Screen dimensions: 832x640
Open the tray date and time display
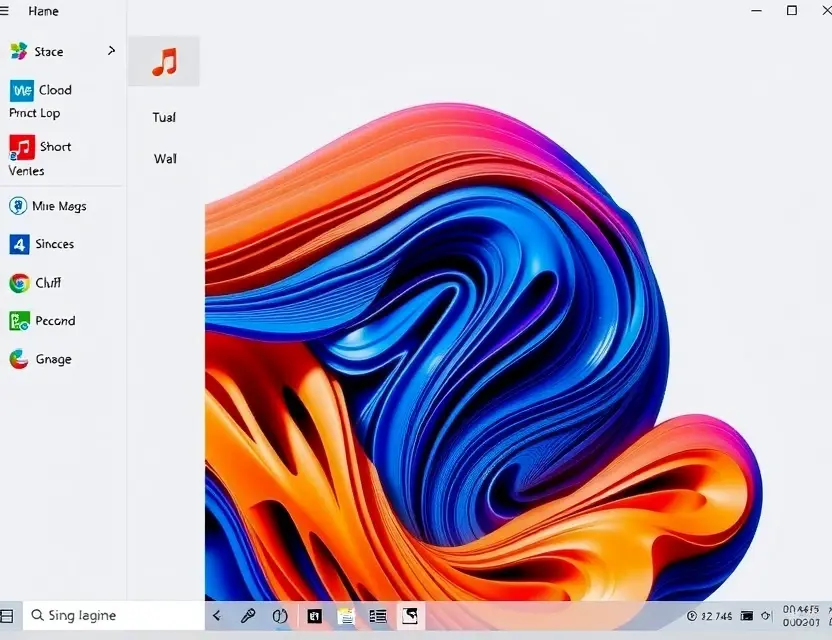click(801, 616)
